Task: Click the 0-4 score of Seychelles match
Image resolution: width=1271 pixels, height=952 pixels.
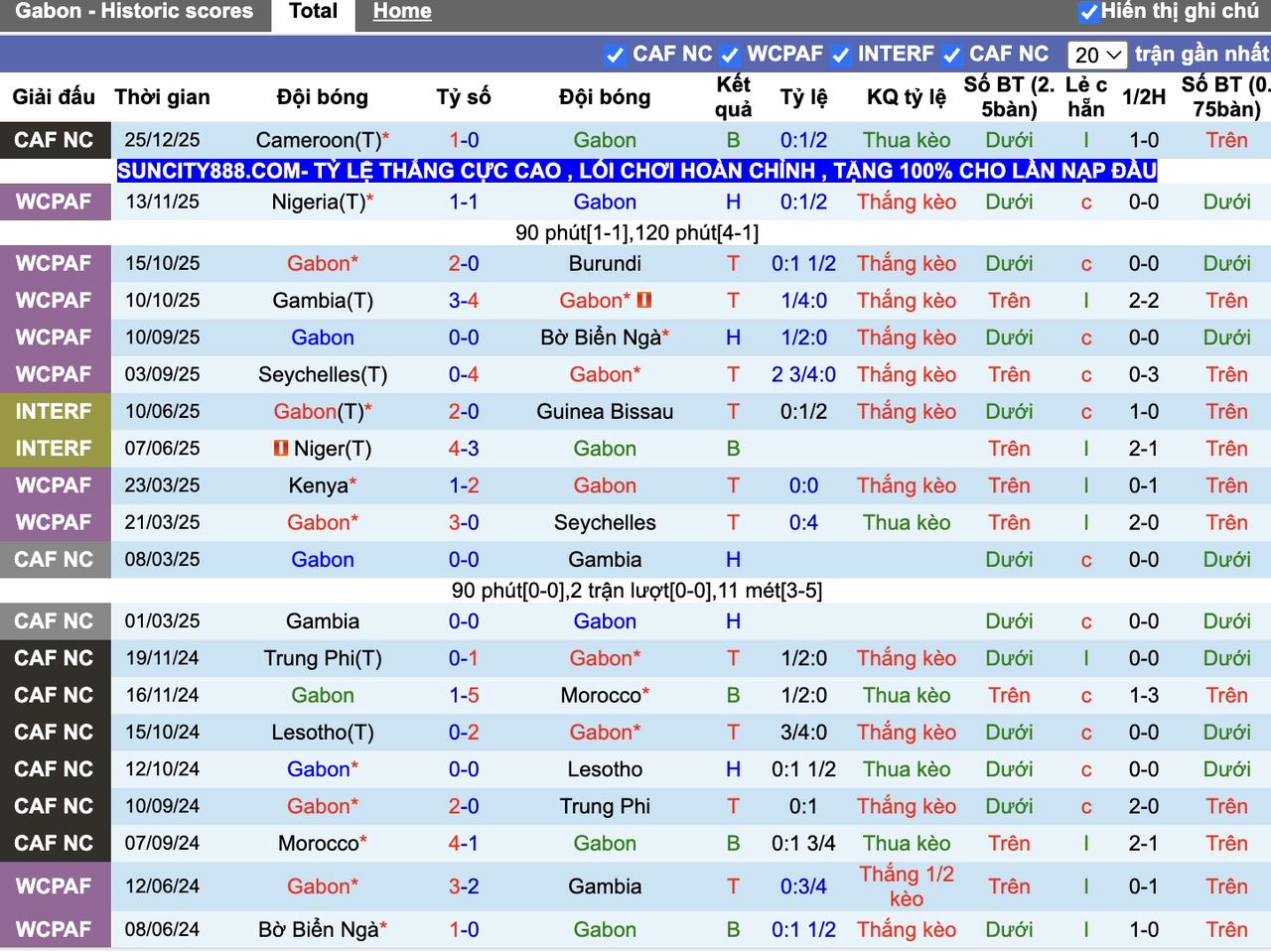Action: point(464,374)
